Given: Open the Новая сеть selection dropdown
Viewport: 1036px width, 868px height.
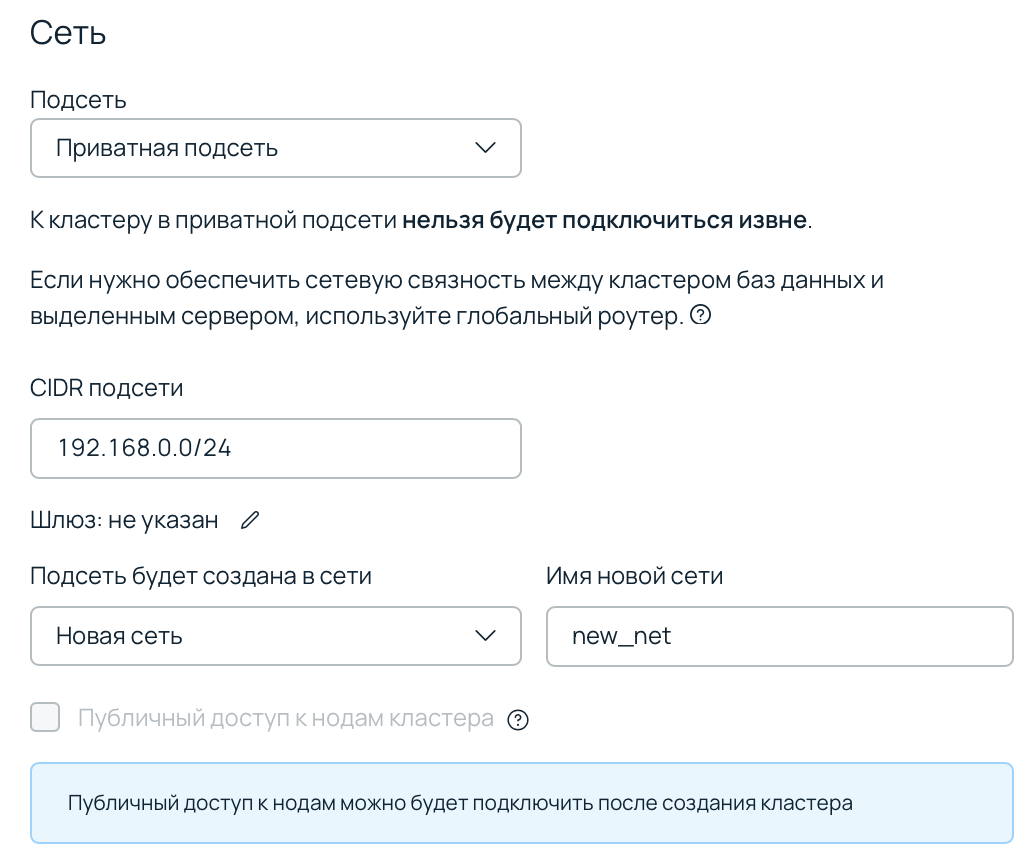Looking at the screenshot, I should 276,636.
